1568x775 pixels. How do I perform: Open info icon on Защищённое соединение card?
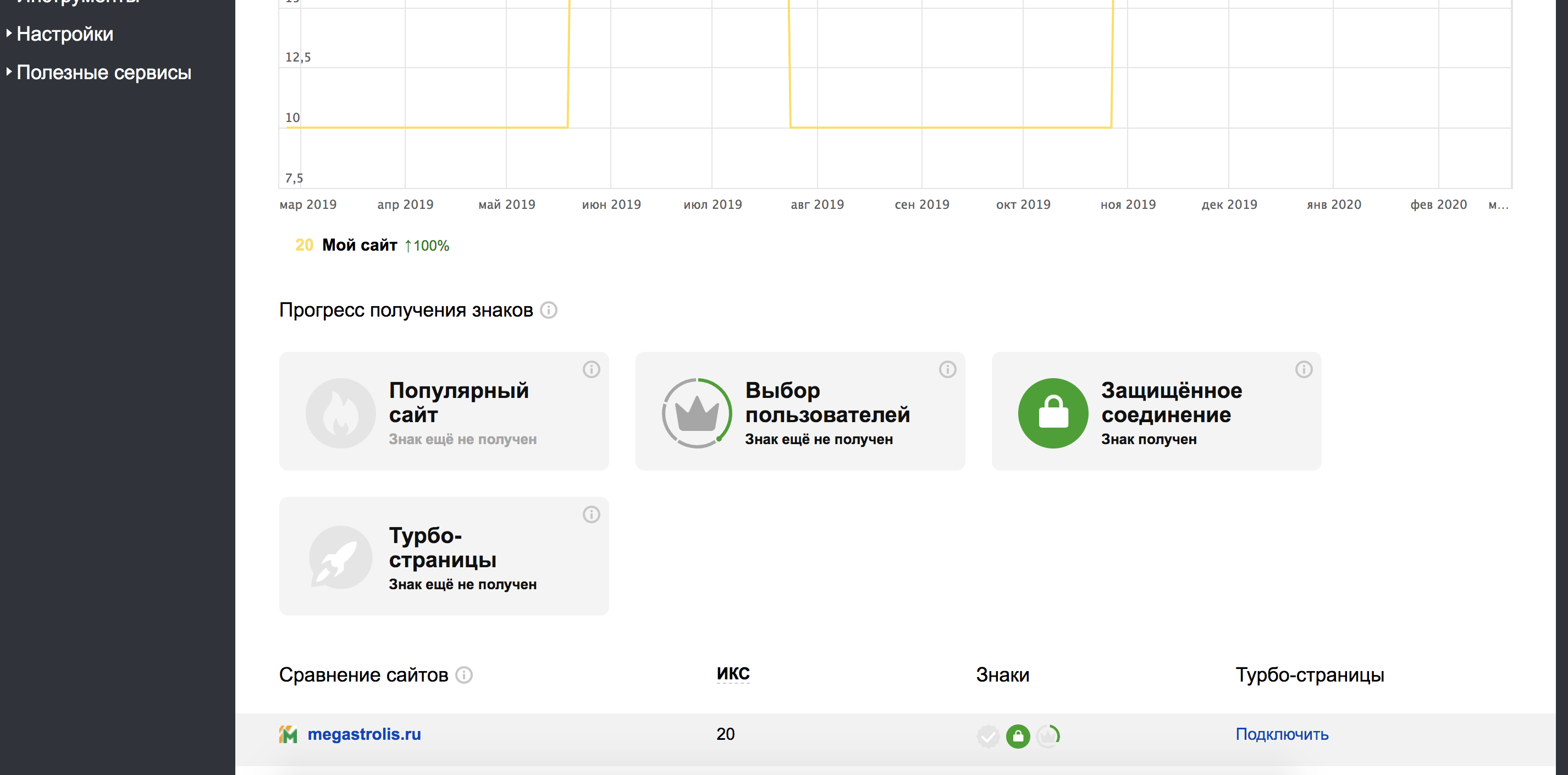pos(1303,369)
